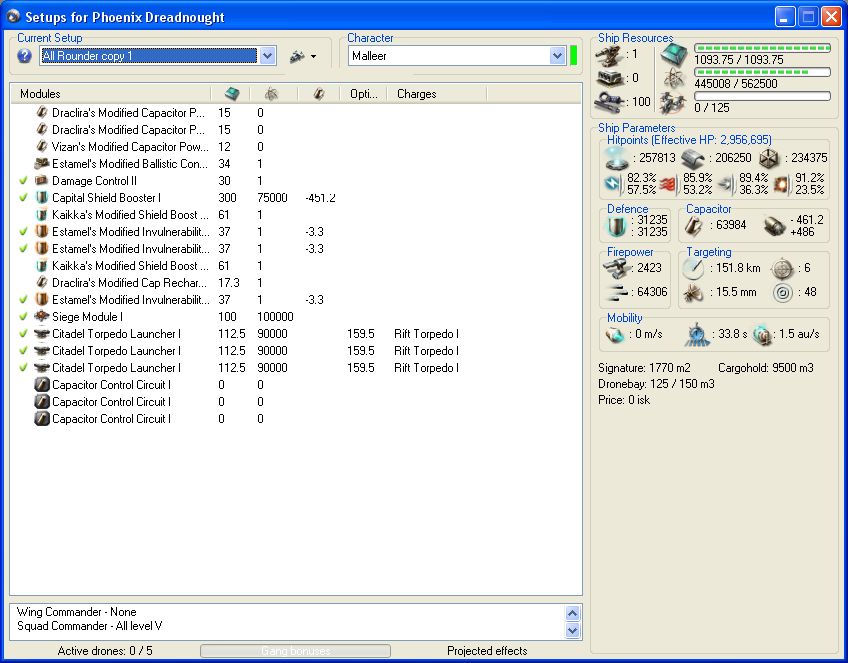848x663 pixels.
Task: Click the Gang bonuses button
Action: point(295,651)
